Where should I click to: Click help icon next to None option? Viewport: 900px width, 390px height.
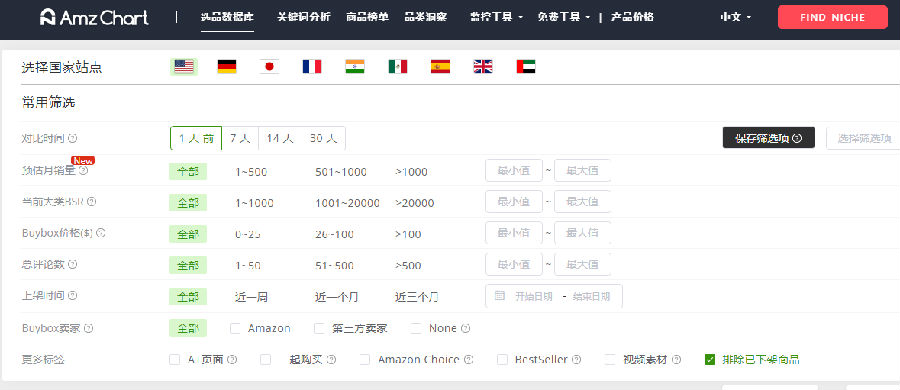coord(465,329)
